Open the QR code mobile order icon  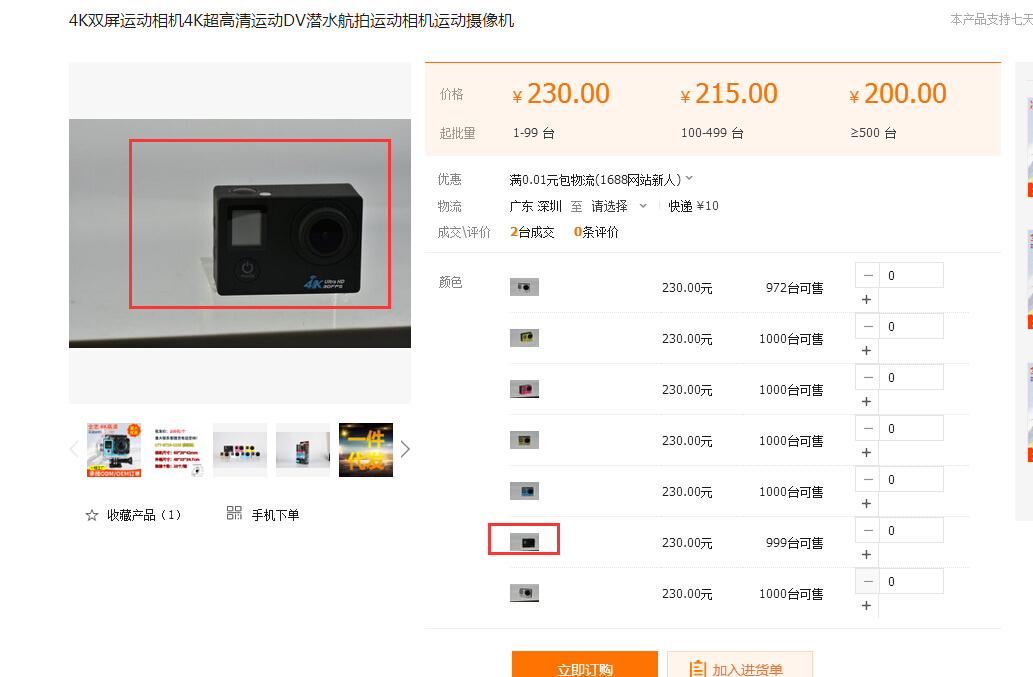(234, 513)
